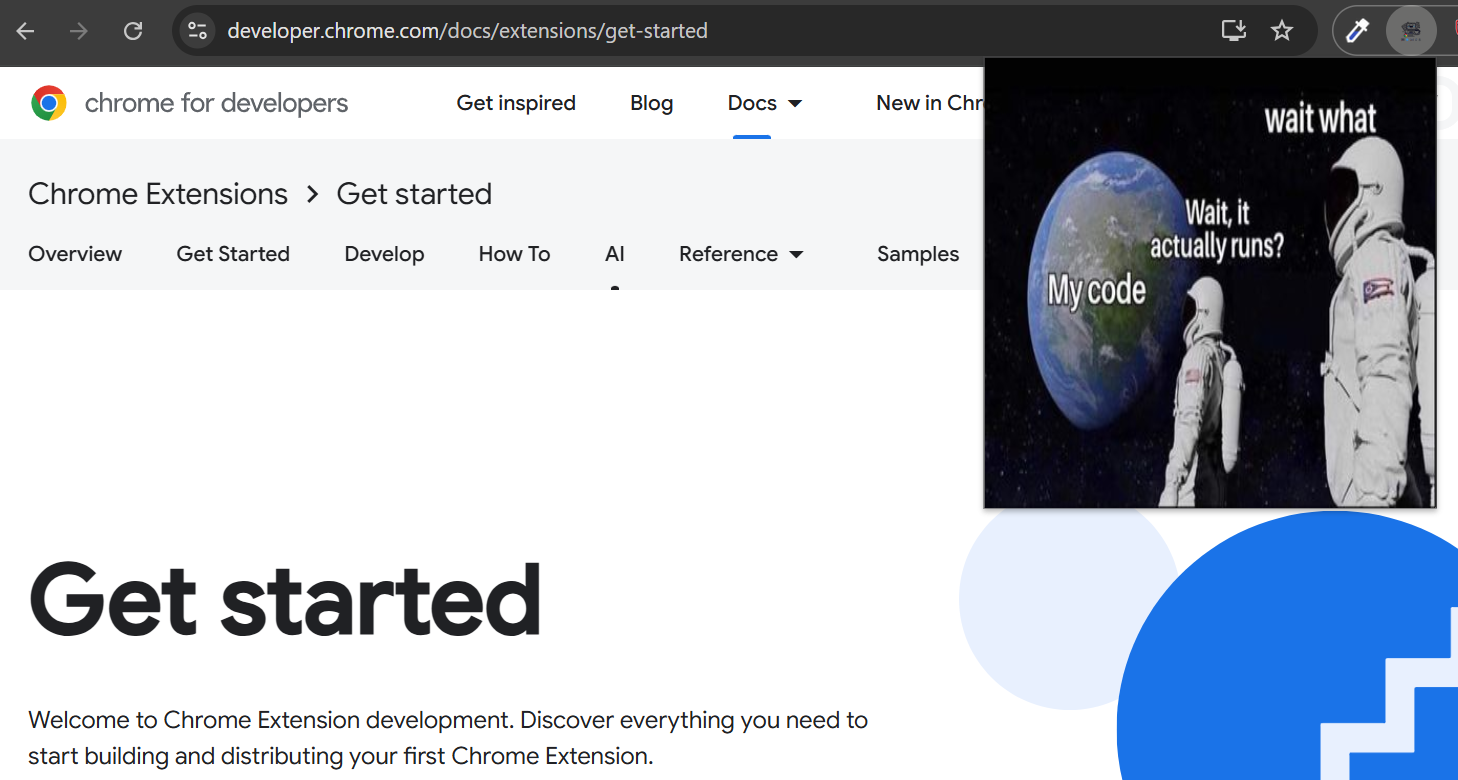Click the active meme extension icon
Image resolution: width=1458 pixels, height=780 pixels.
point(1411,31)
